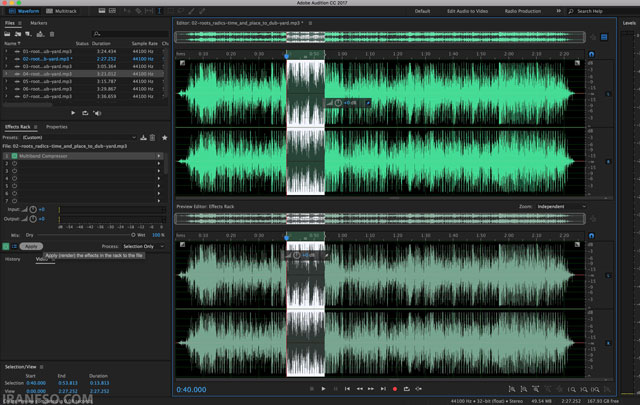The height and width of the screenshot is (405, 640).
Task: Toggle power for effects slot 6
Action: (14, 194)
